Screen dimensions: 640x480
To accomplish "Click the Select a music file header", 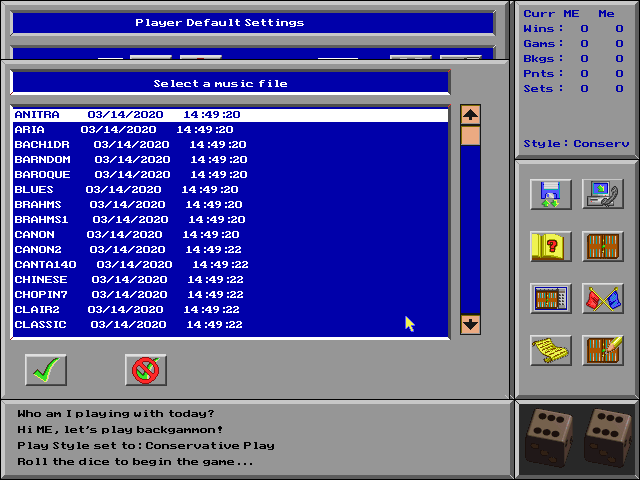I will click(x=231, y=83).
